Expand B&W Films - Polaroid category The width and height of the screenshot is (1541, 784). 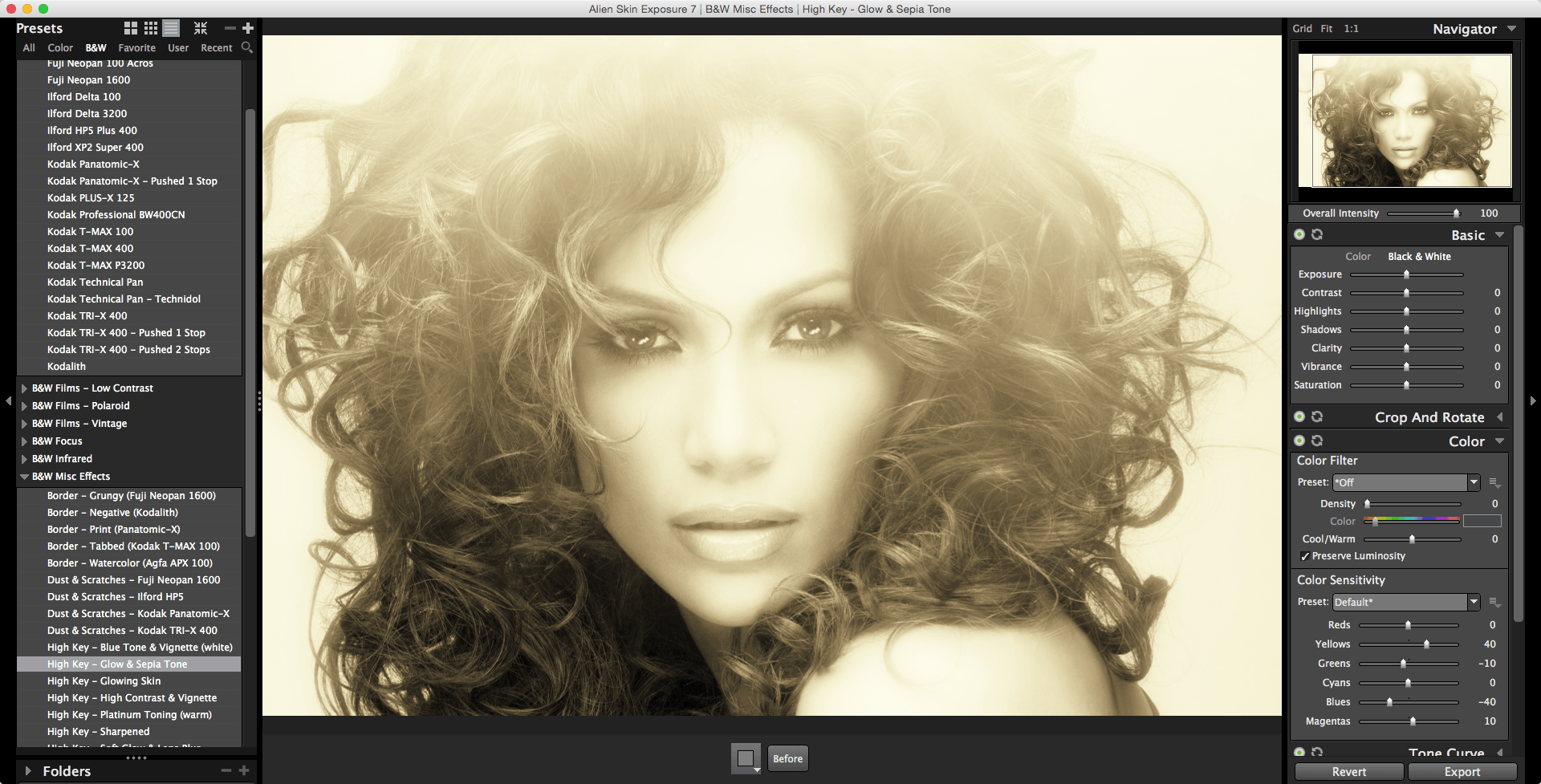[x=25, y=406]
